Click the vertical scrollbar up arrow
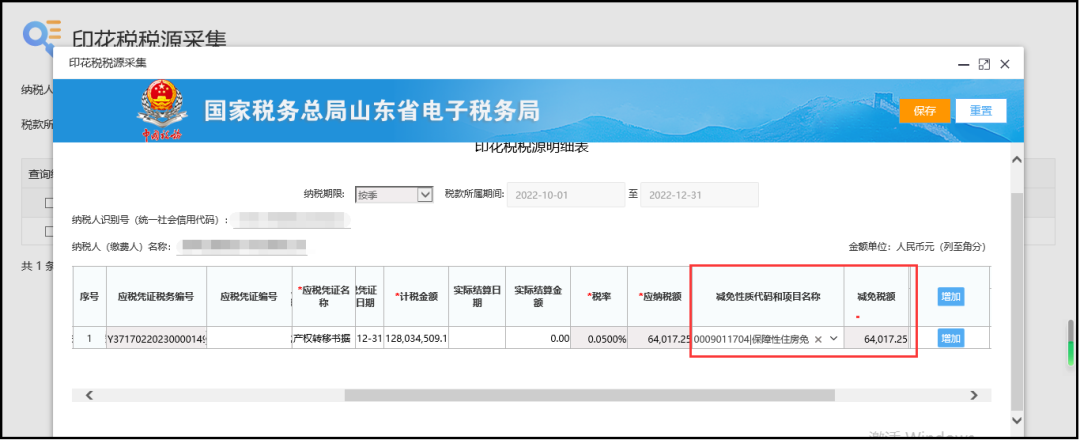 pos(1016,160)
